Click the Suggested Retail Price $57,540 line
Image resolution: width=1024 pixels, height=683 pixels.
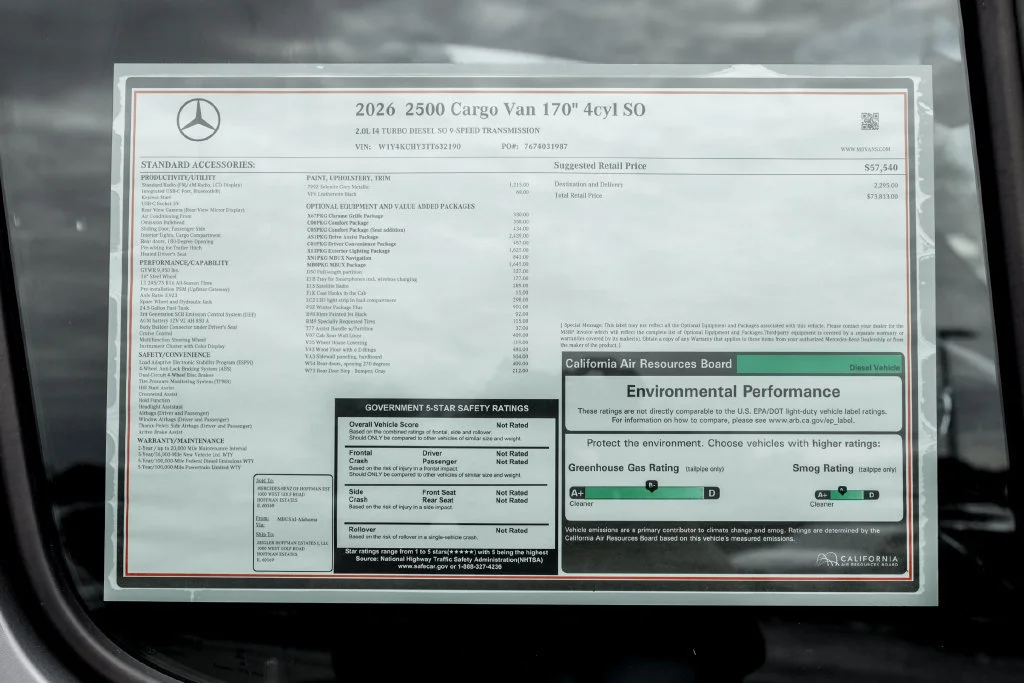point(726,167)
